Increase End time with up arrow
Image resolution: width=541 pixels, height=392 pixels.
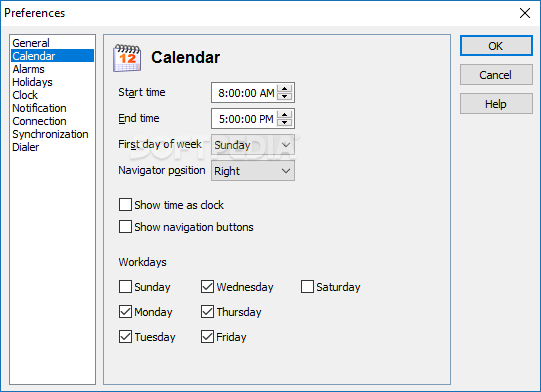[x=285, y=115]
